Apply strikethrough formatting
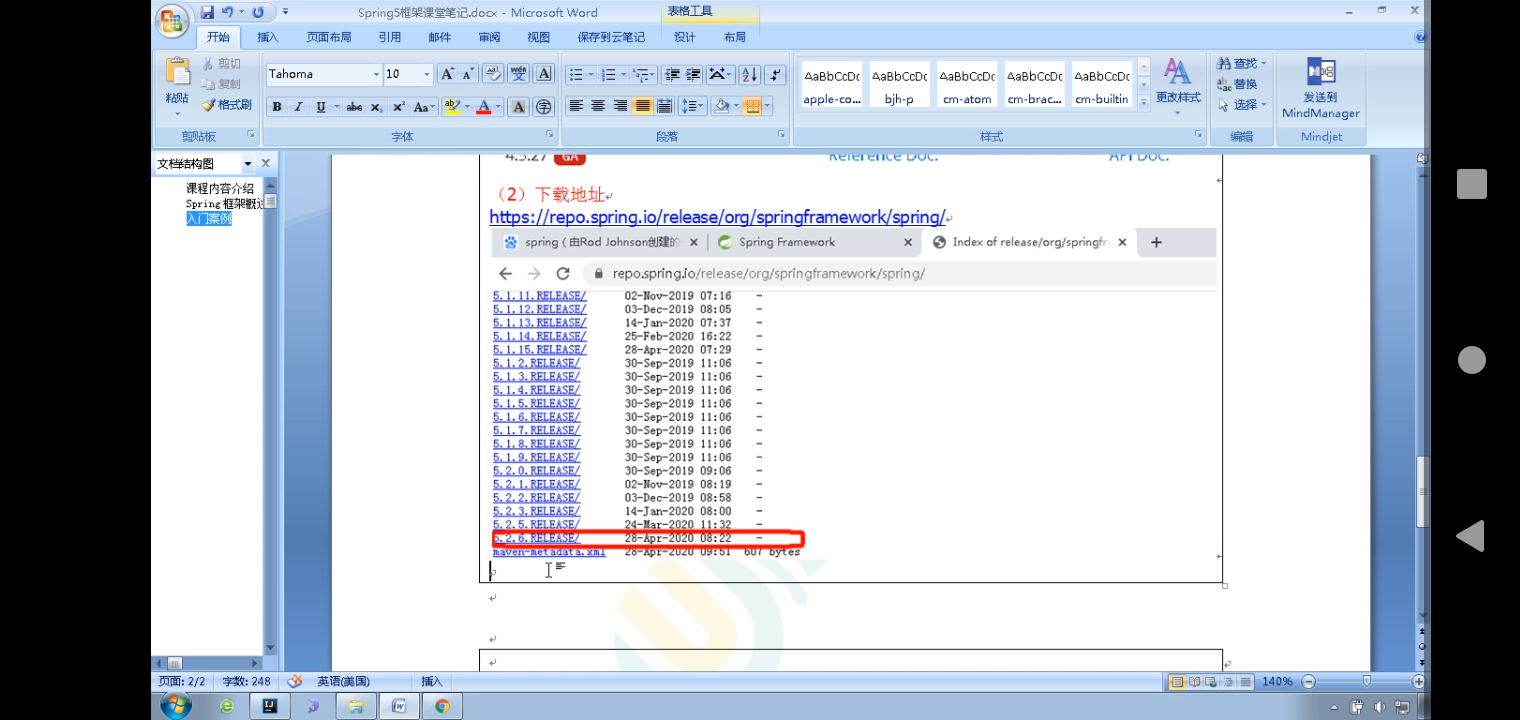The image size is (1520, 720). click(354, 107)
